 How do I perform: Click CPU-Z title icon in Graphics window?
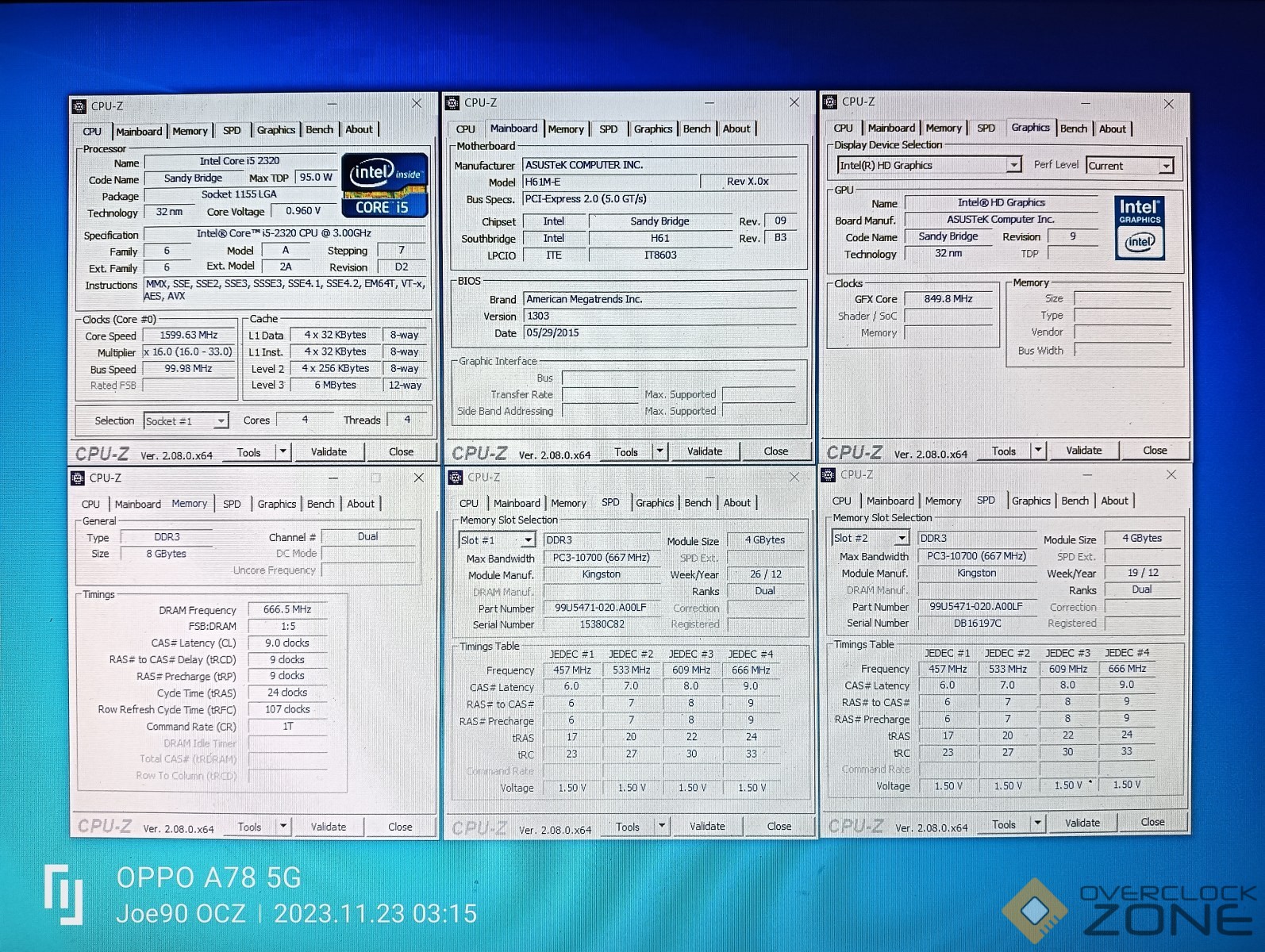click(830, 102)
